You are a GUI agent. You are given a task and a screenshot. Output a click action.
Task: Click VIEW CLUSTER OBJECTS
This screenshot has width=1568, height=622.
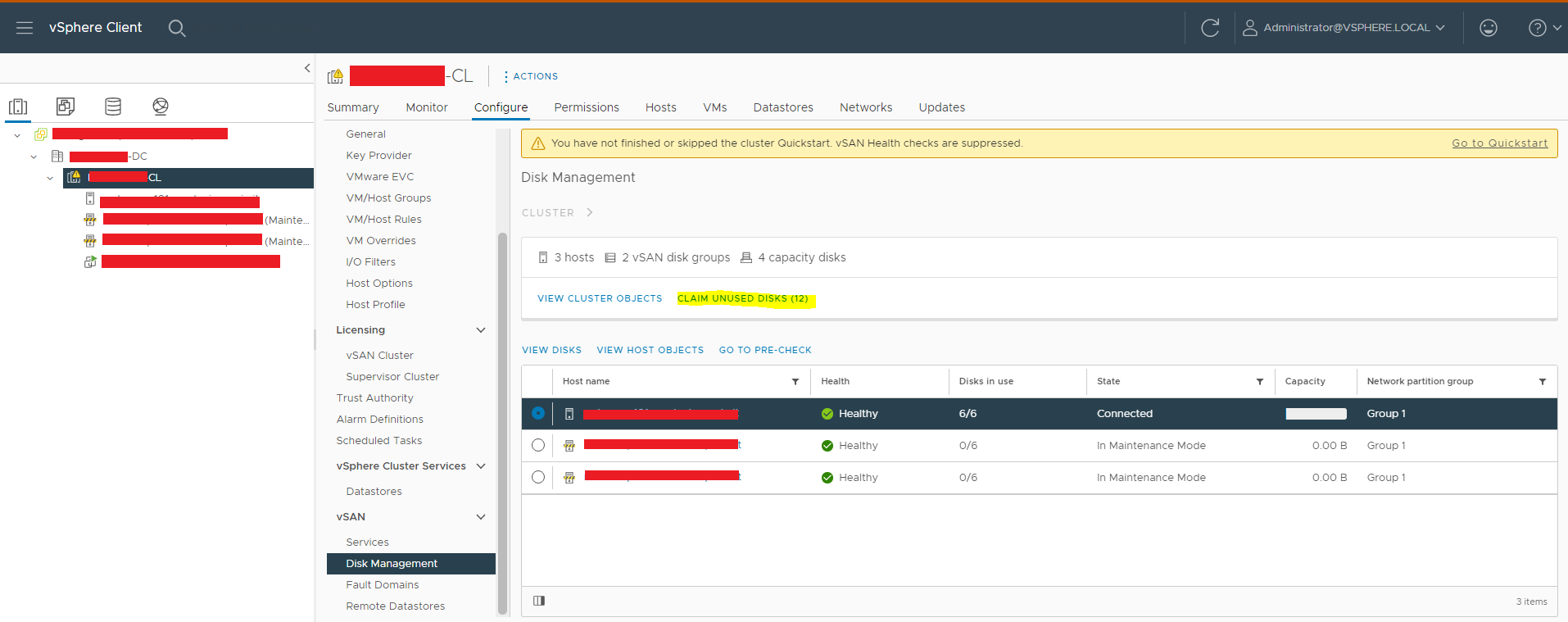point(600,298)
